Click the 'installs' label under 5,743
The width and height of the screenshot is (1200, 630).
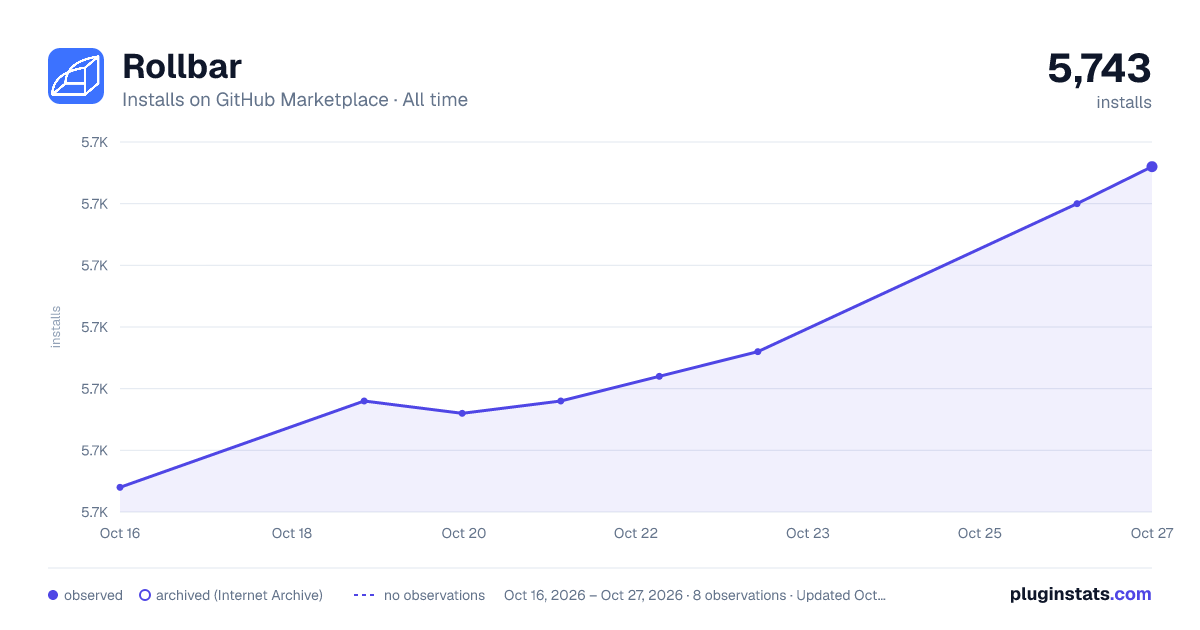click(1124, 102)
